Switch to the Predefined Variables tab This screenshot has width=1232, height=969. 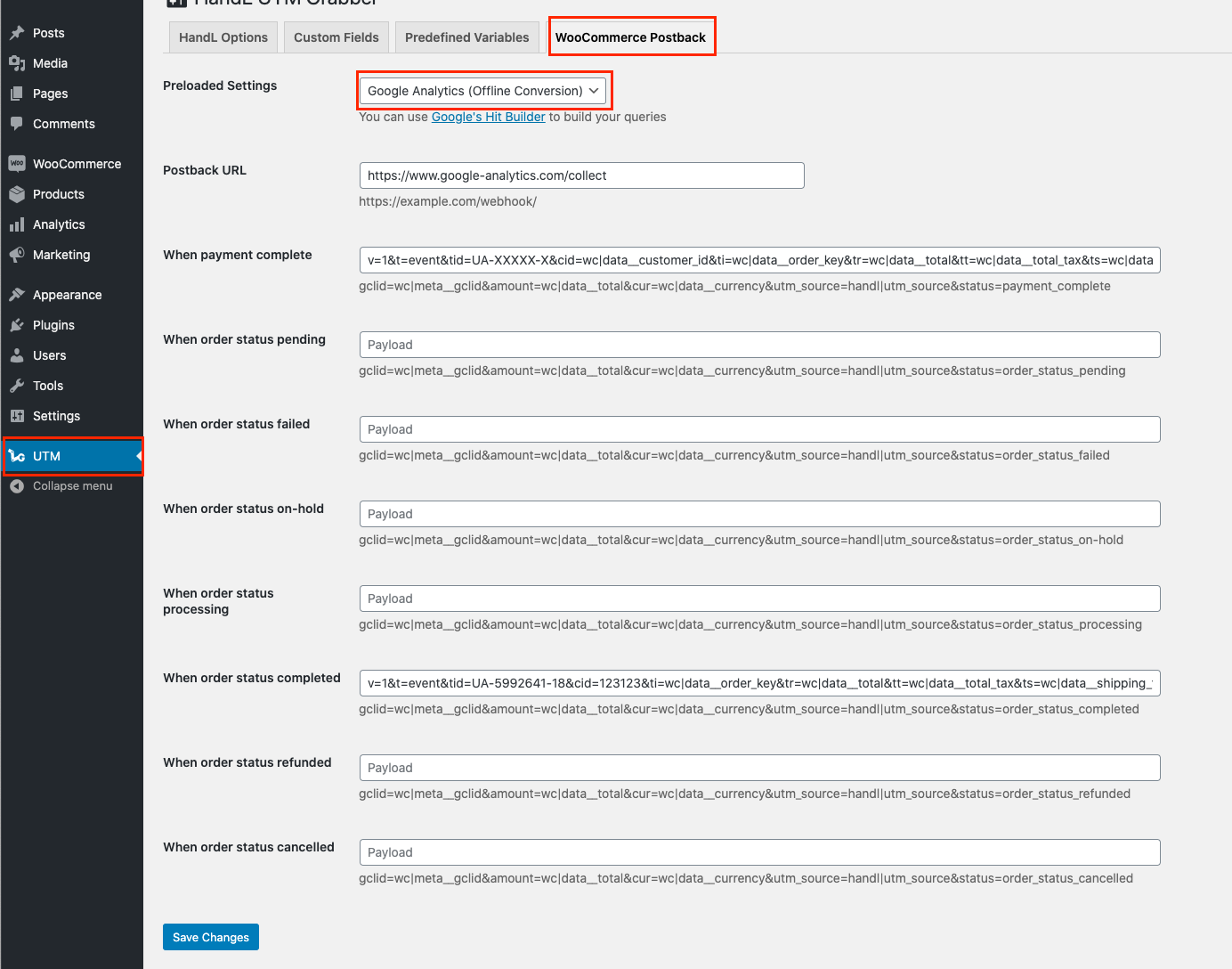click(466, 37)
